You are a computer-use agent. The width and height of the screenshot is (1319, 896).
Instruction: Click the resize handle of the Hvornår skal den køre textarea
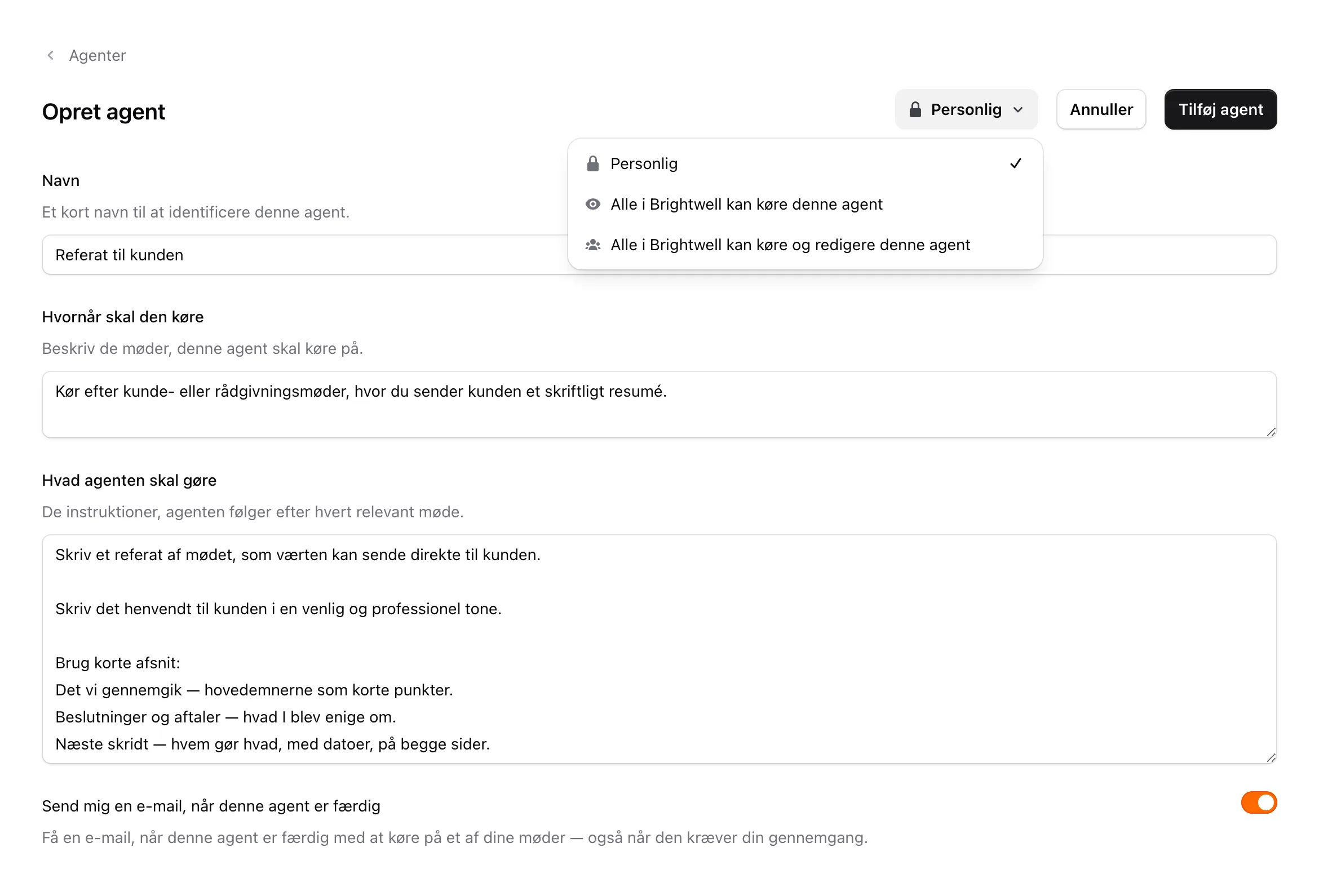(x=1271, y=432)
